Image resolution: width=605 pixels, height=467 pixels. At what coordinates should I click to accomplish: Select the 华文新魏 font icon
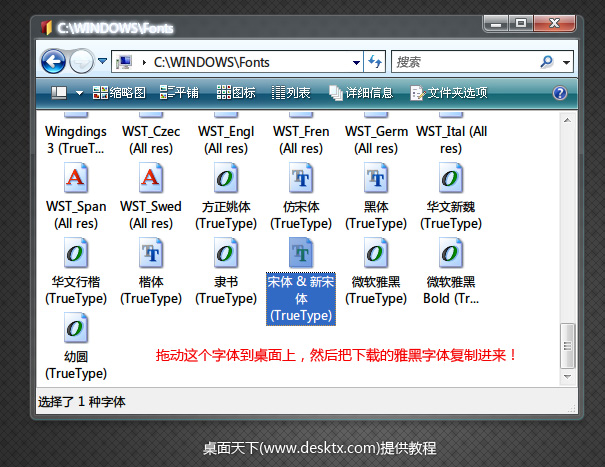(x=451, y=178)
